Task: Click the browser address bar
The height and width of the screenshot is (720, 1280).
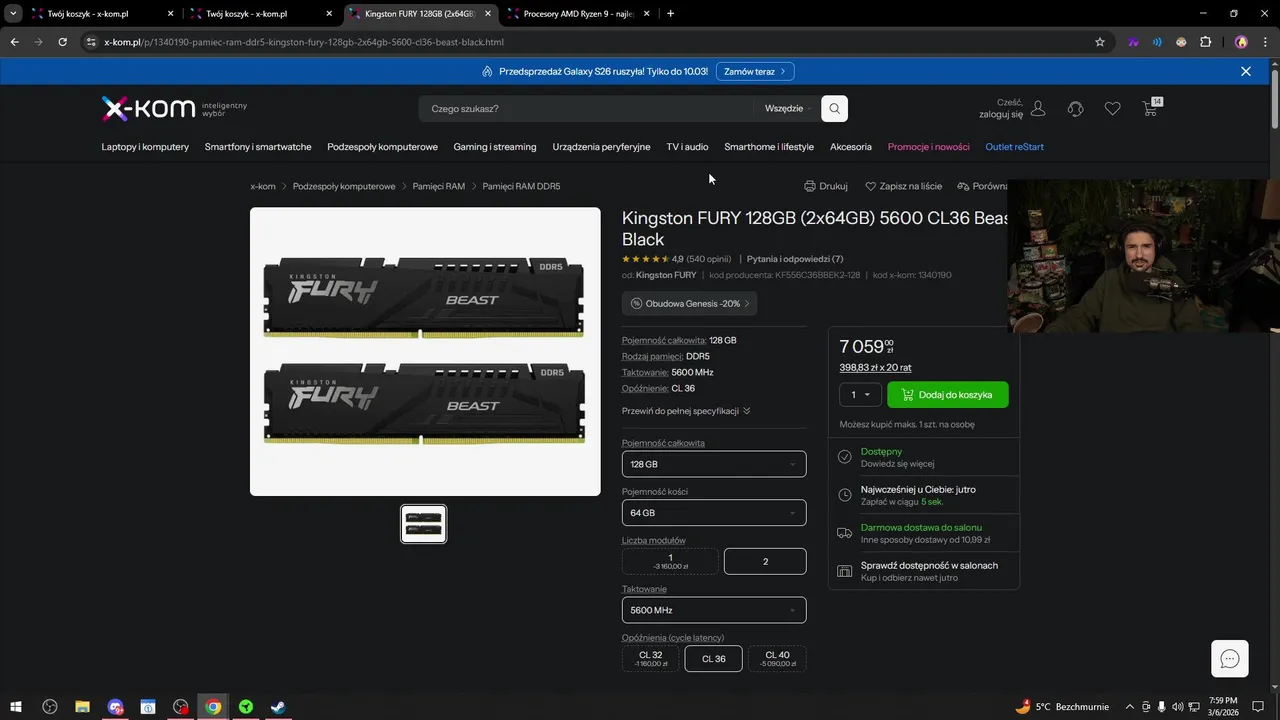Action: (x=590, y=42)
